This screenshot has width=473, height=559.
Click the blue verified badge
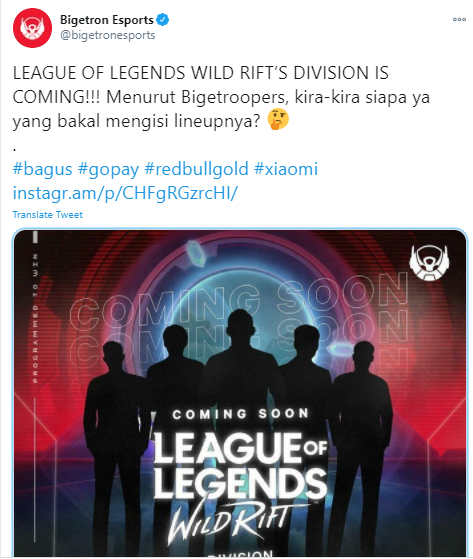pyautogui.click(x=163, y=20)
